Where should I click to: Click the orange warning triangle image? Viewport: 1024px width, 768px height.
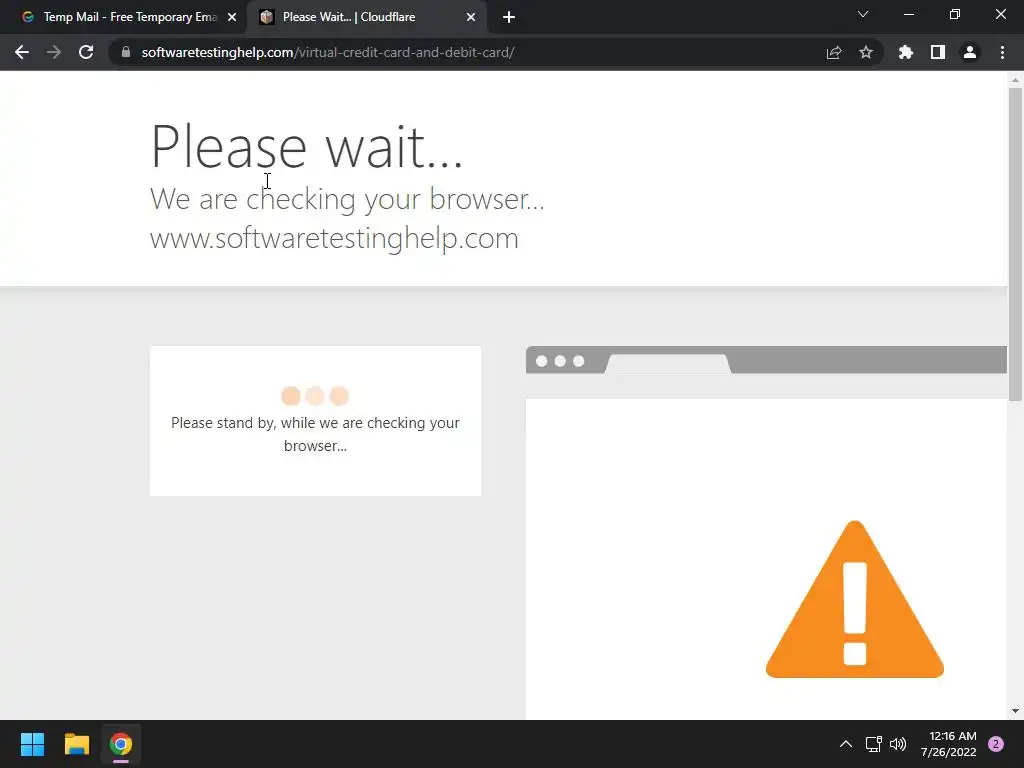(x=855, y=599)
